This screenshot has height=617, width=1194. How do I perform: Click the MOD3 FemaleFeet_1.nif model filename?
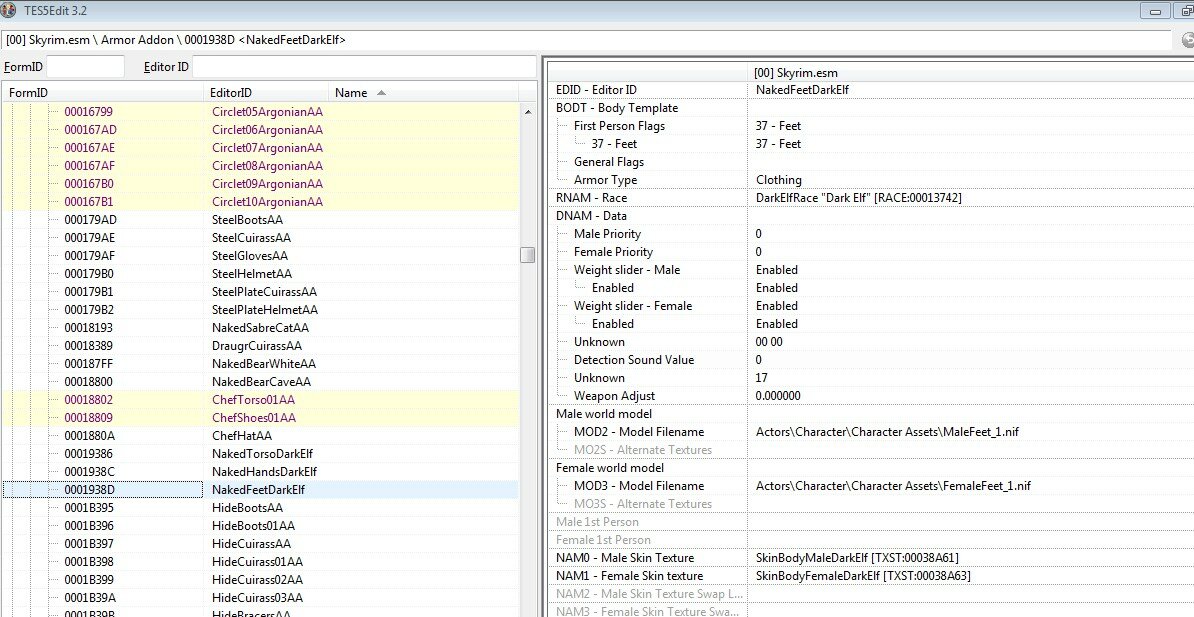(x=893, y=486)
